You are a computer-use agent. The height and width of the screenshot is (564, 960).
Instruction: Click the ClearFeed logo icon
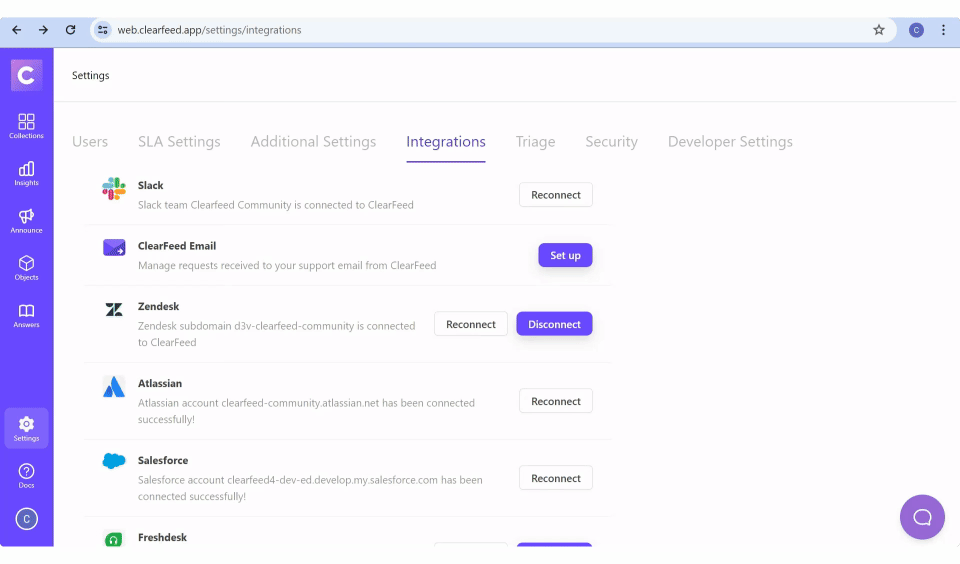pos(26,75)
